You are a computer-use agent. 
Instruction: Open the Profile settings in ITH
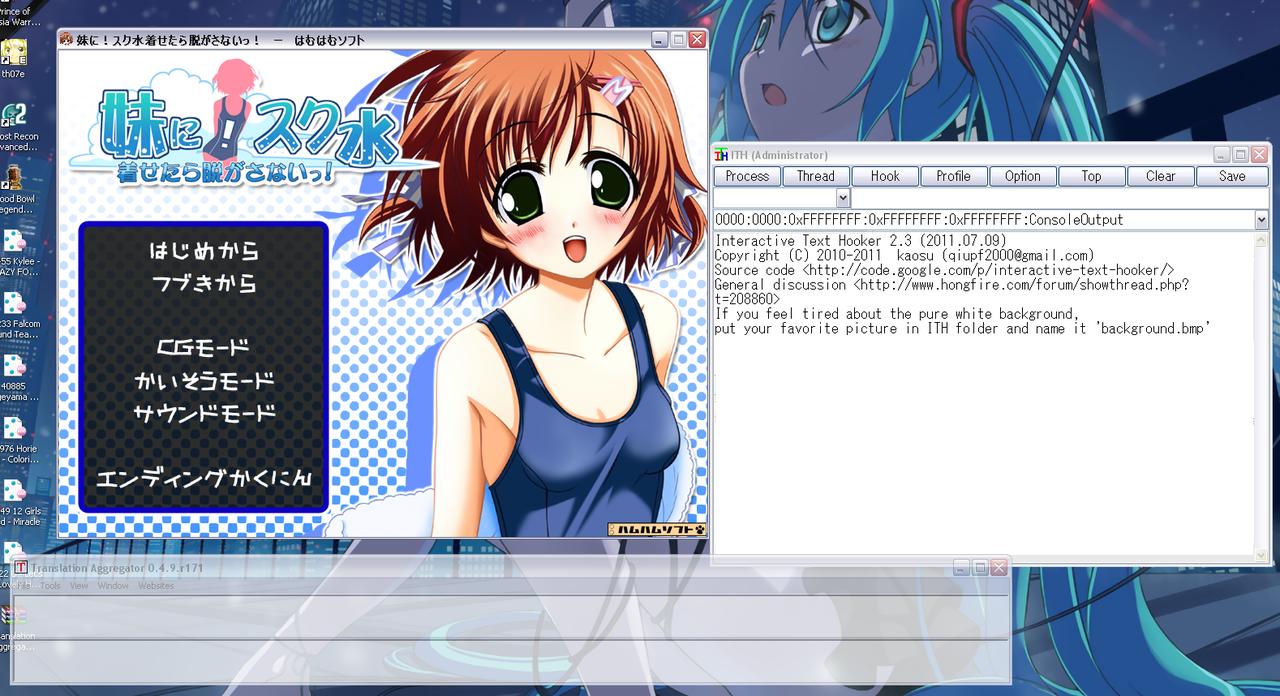tap(953, 176)
